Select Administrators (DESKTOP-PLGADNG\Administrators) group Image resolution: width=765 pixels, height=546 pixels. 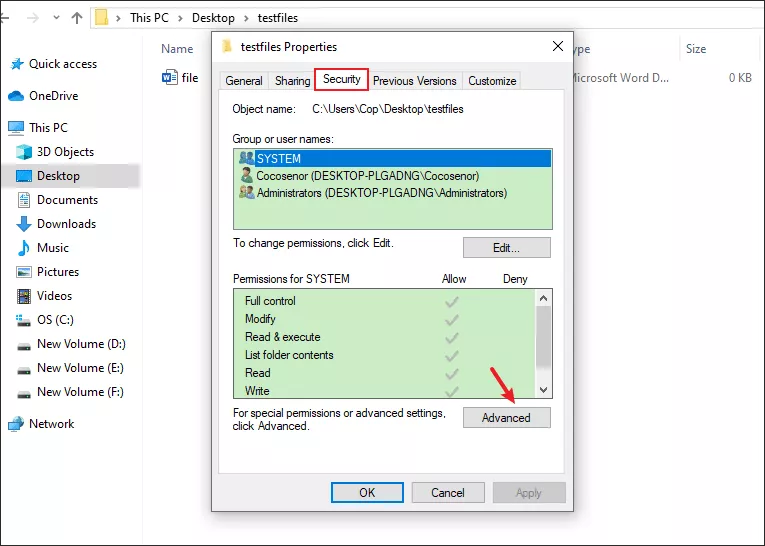(393, 193)
